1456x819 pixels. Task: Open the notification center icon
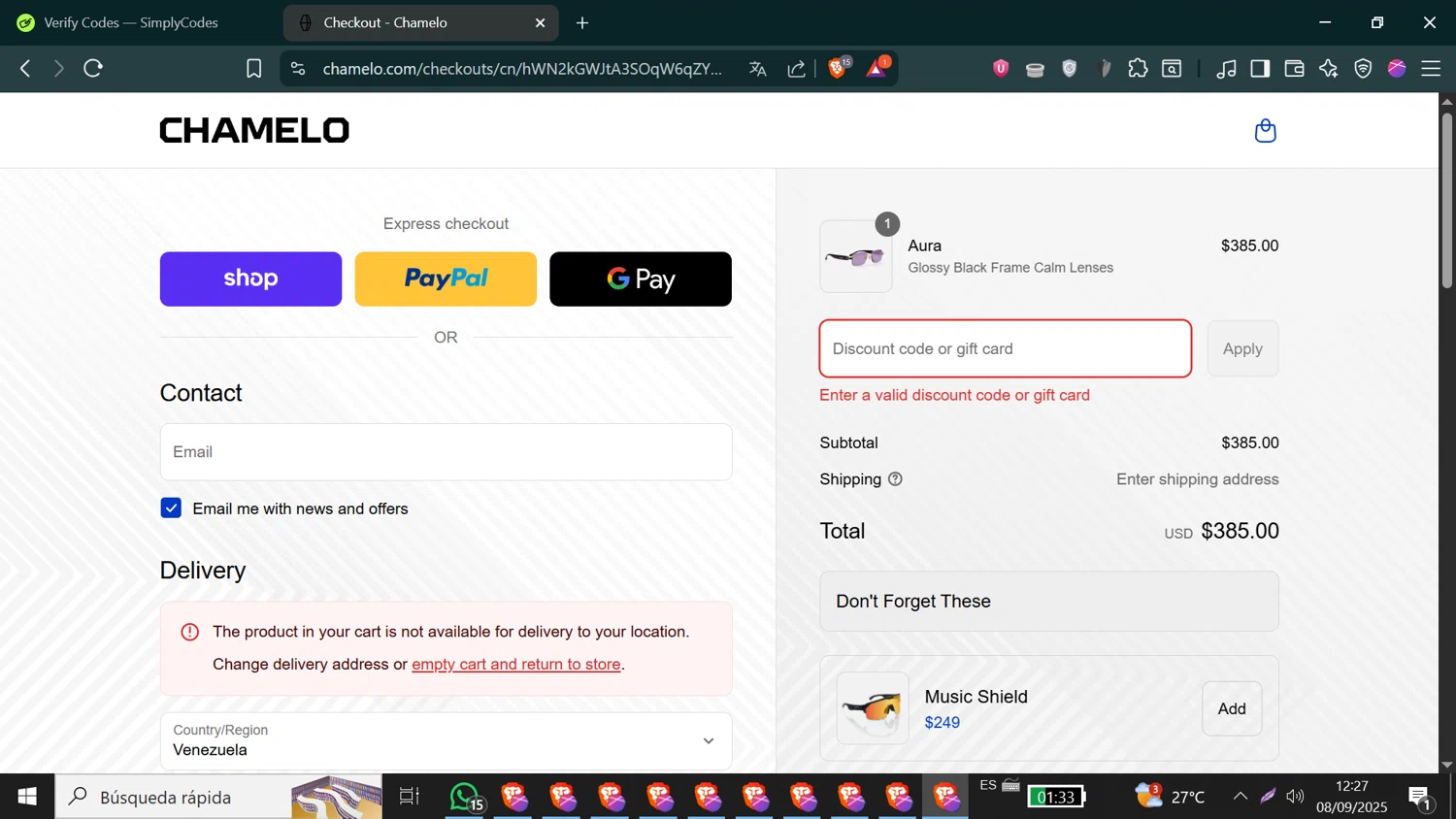coord(1420,798)
